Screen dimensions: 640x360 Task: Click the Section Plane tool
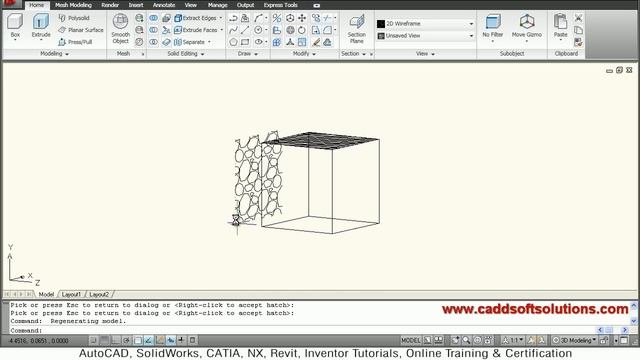[x=356, y=29]
